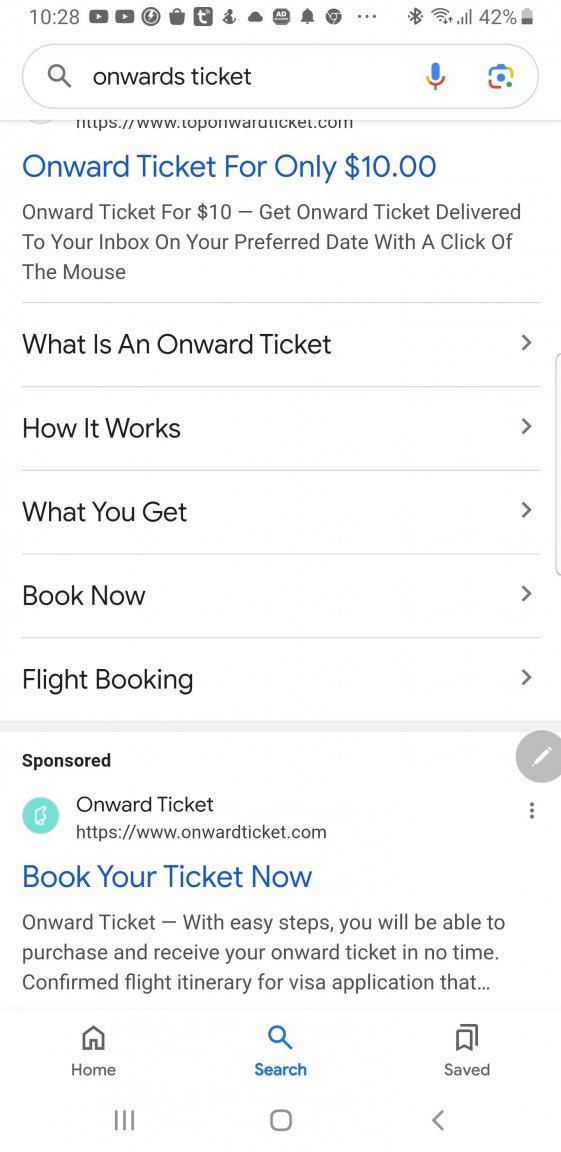Tap Android home navigation button
This screenshot has width=561, height=1152.
(280, 1120)
